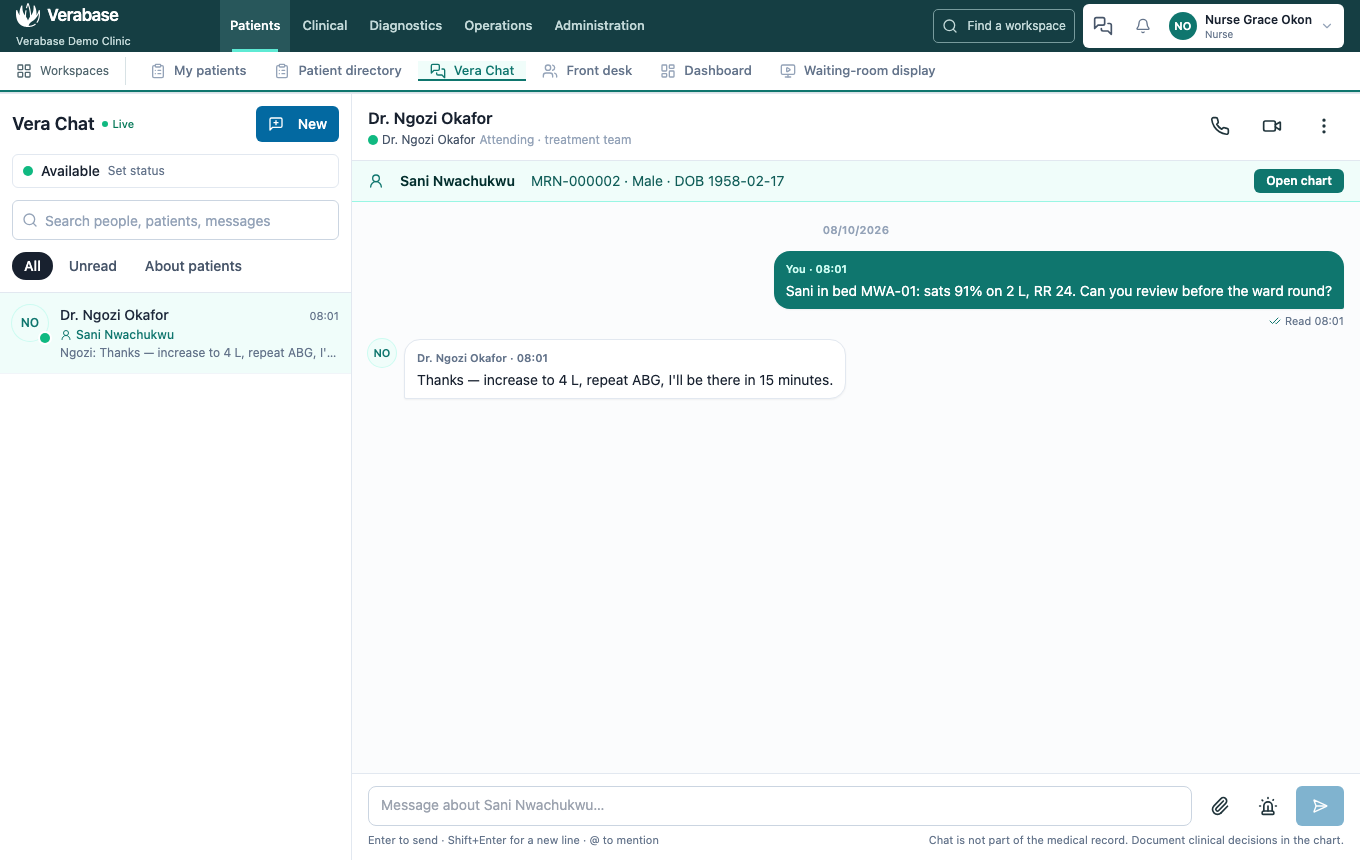Viewport: 1360px width, 860px height.
Task: Open the conversation more options menu
Action: (x=1324, y=126)
